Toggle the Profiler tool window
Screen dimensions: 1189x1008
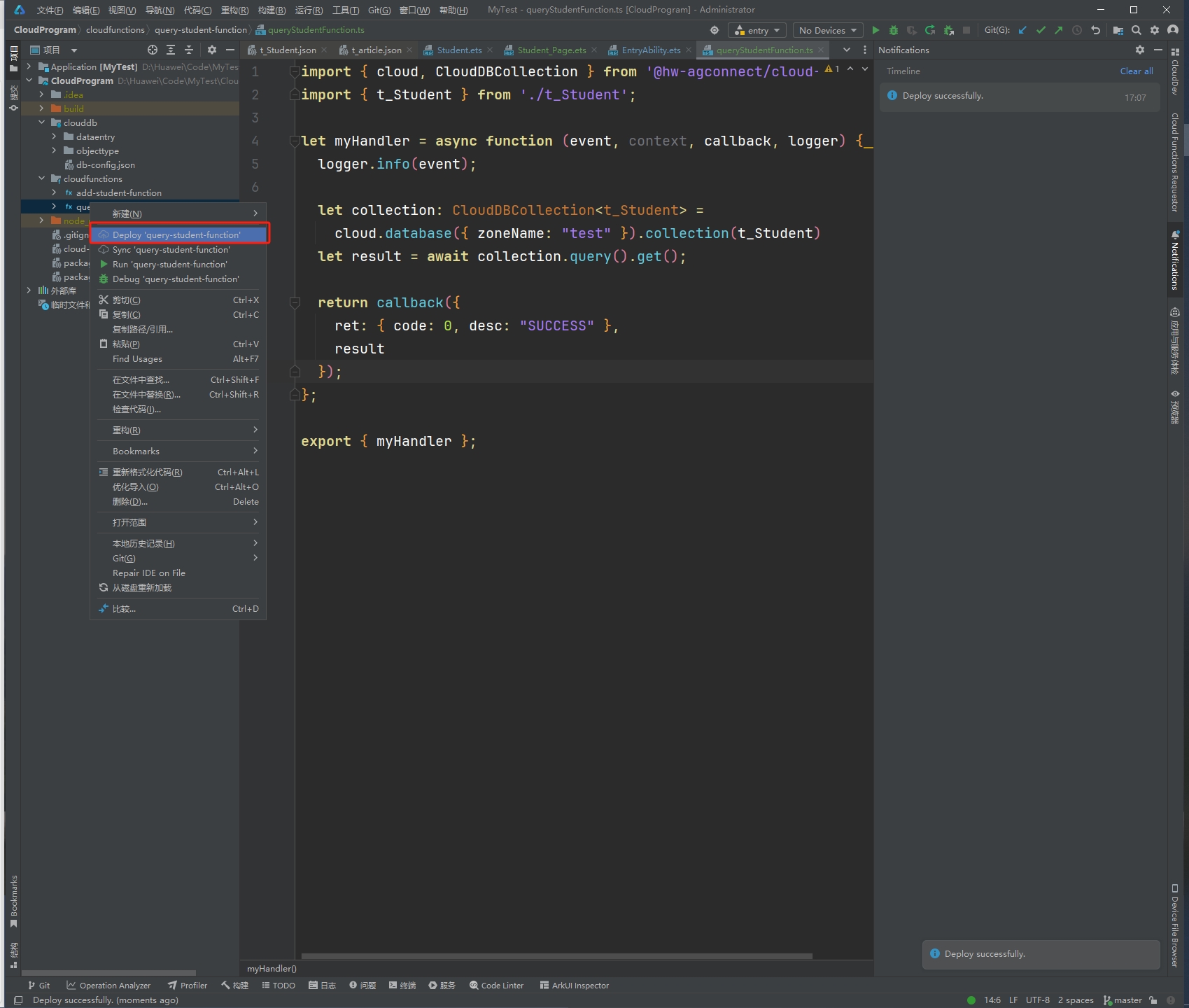point(188,985)
